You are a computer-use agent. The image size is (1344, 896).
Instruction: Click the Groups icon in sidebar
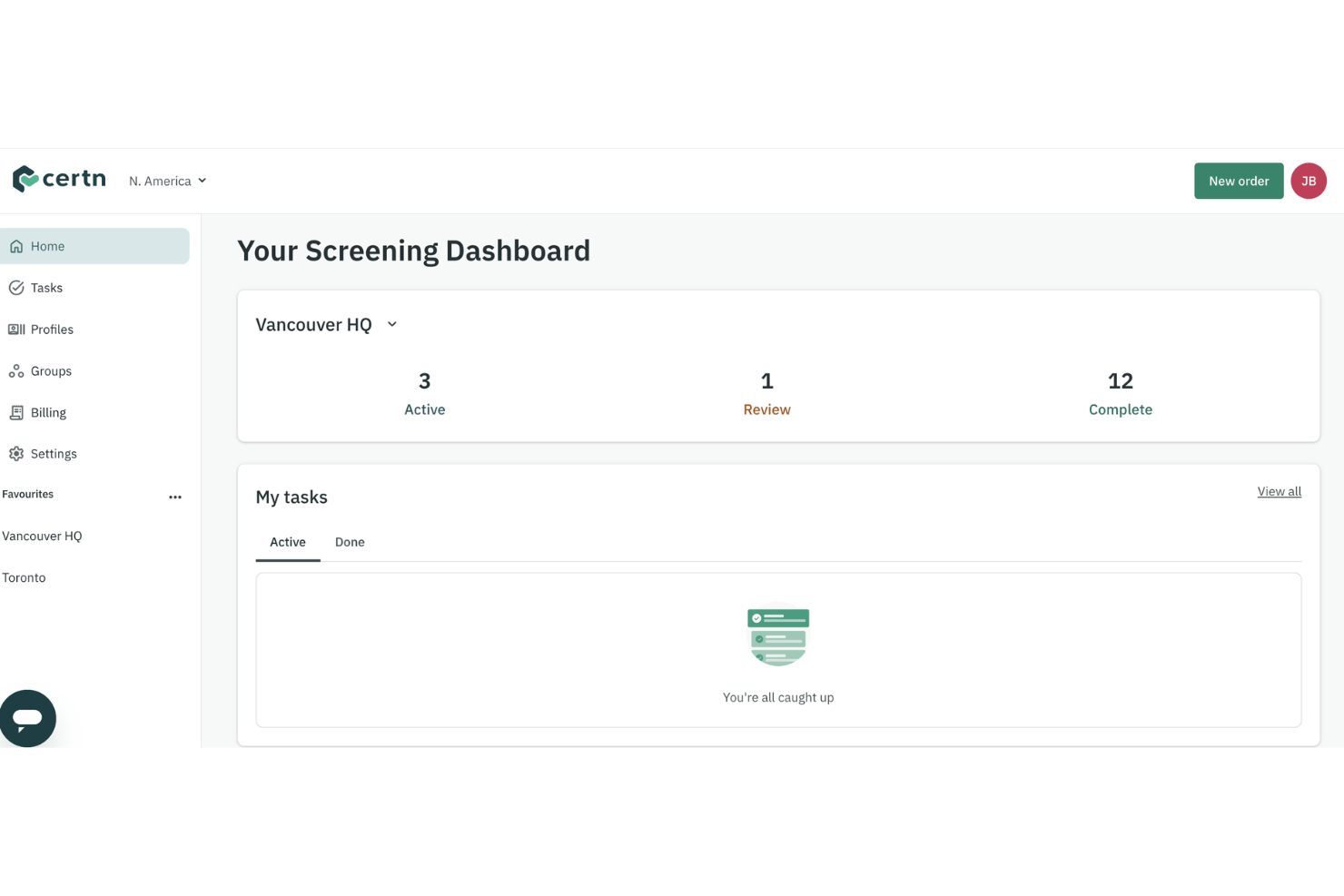[x=16, y=371]
